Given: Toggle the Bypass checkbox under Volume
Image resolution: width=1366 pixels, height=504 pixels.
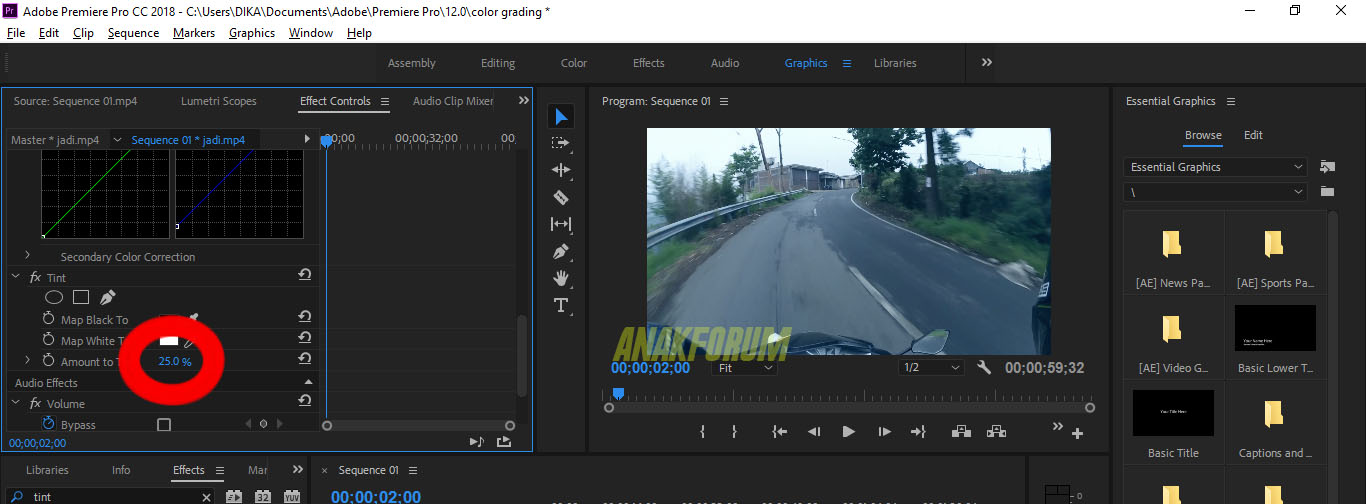Looking at the screenshot, I should pyautogui.click(x=164, y=425).
